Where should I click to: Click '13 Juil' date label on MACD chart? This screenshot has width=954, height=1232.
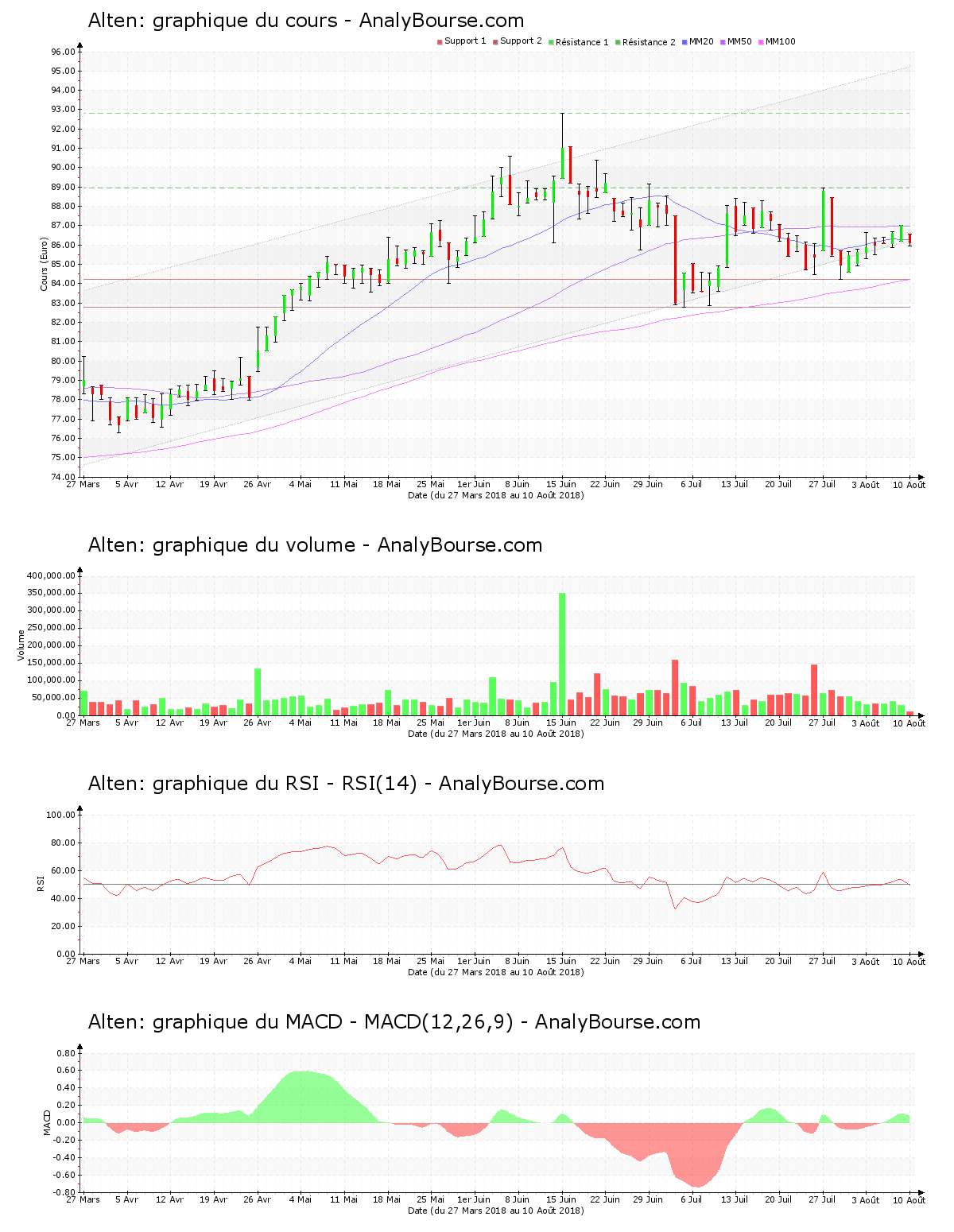click(735, 1199)
